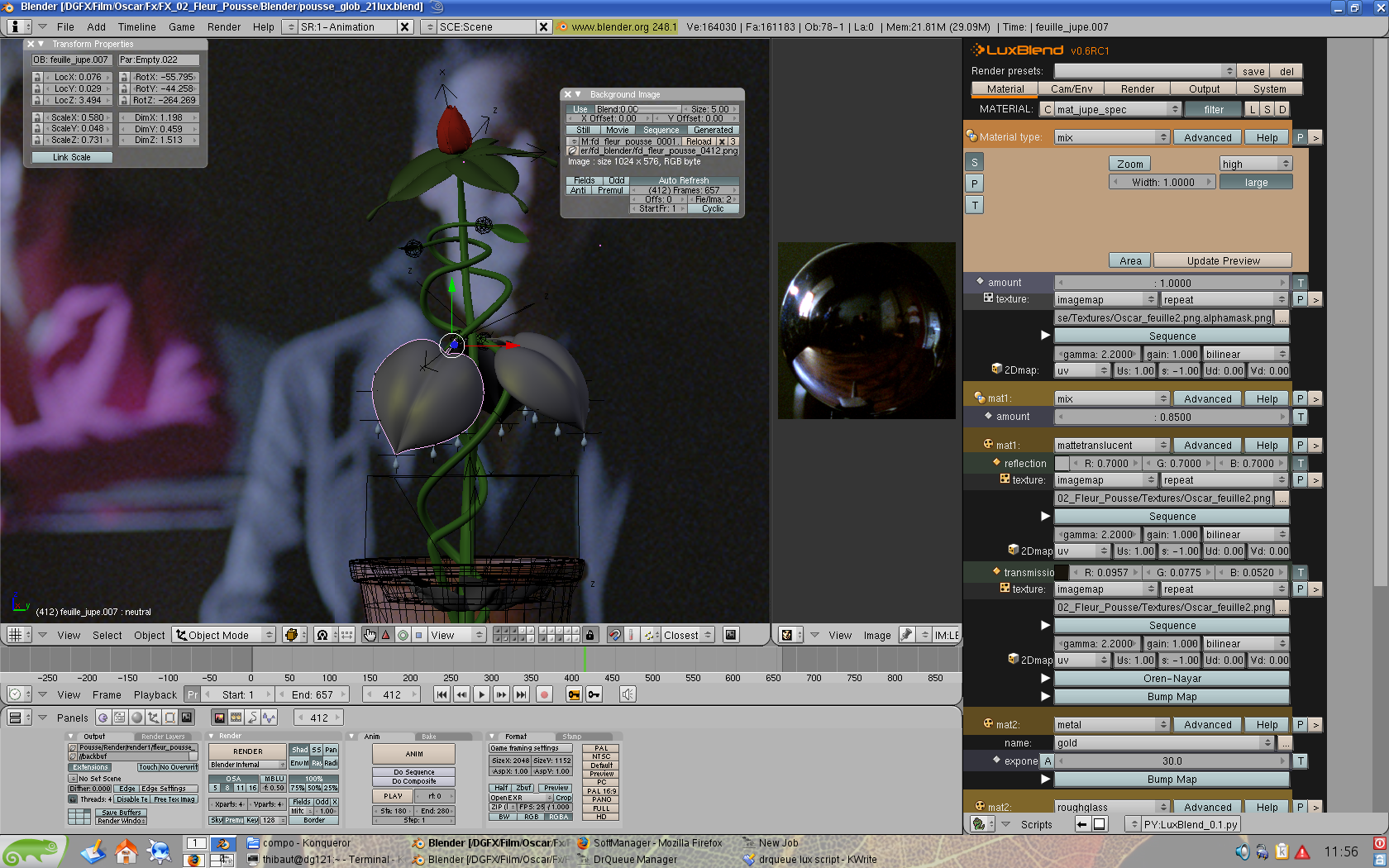Open the Sound sub-context icon in Panels header
This screenshot has height=868, width=1389.
[x=270, y=718]
